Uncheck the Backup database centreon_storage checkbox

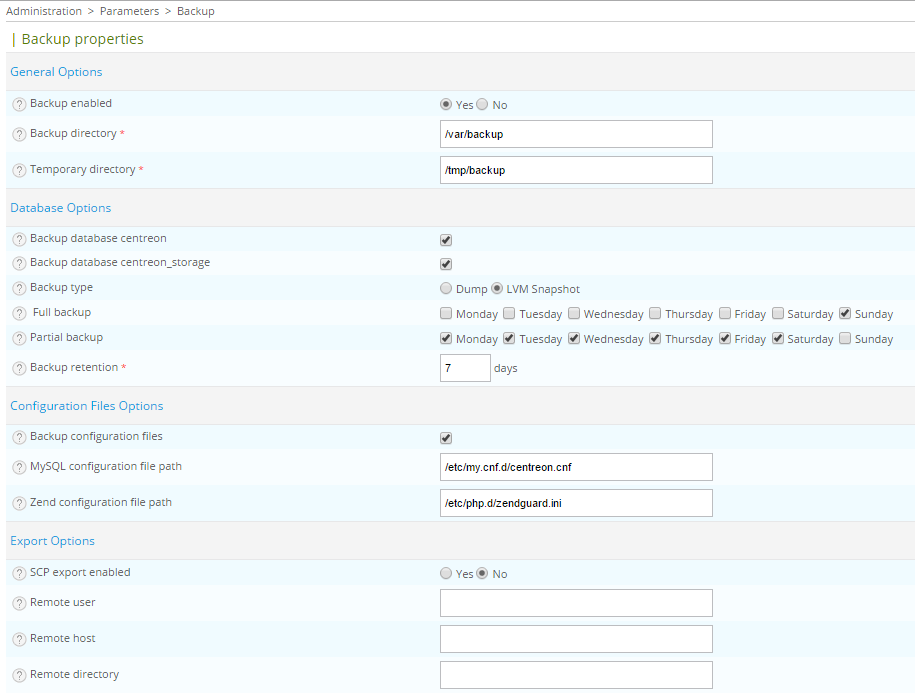(445, 263)
